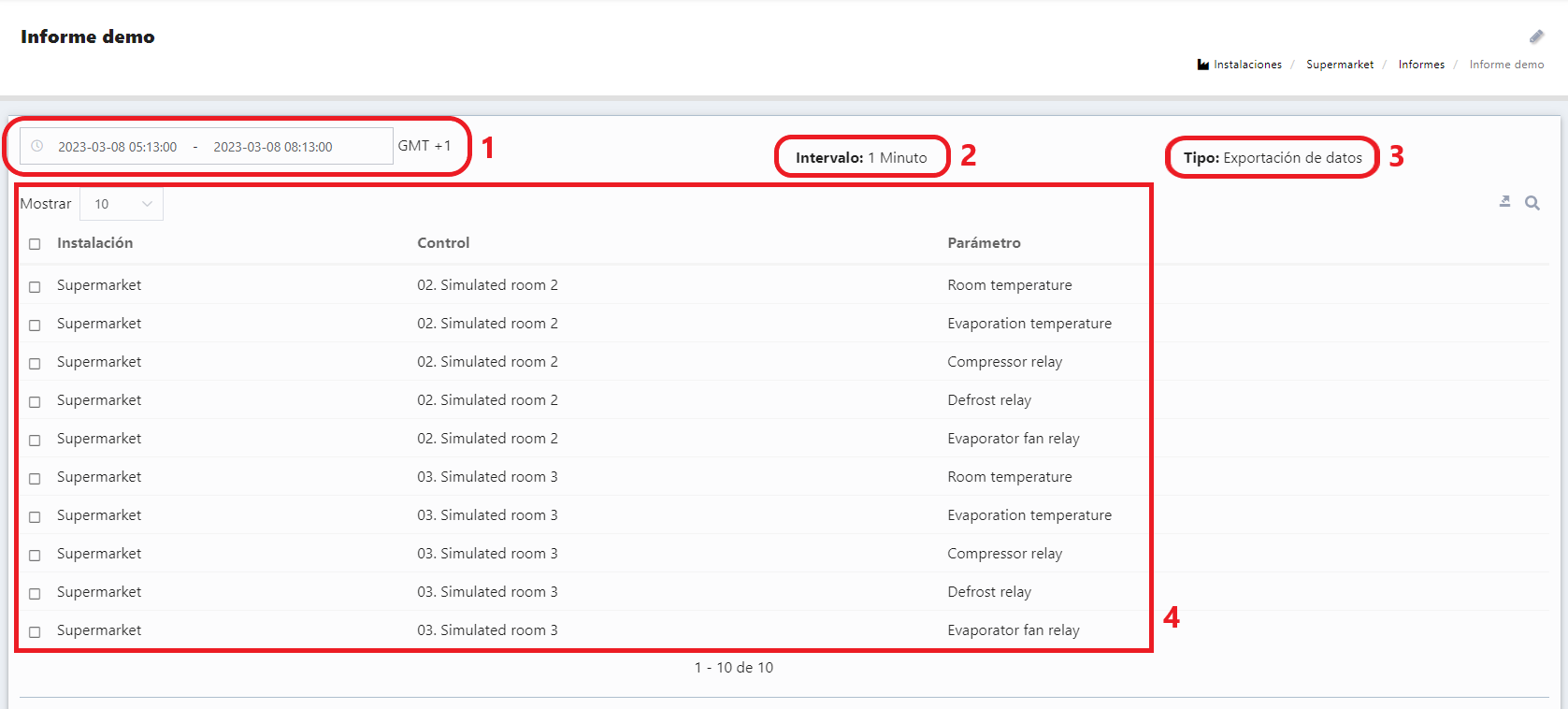This screenshot has height=709, width=1568.
Task: Open the Mostrar rows-per-page dropdown
Action: pos(122,204)
